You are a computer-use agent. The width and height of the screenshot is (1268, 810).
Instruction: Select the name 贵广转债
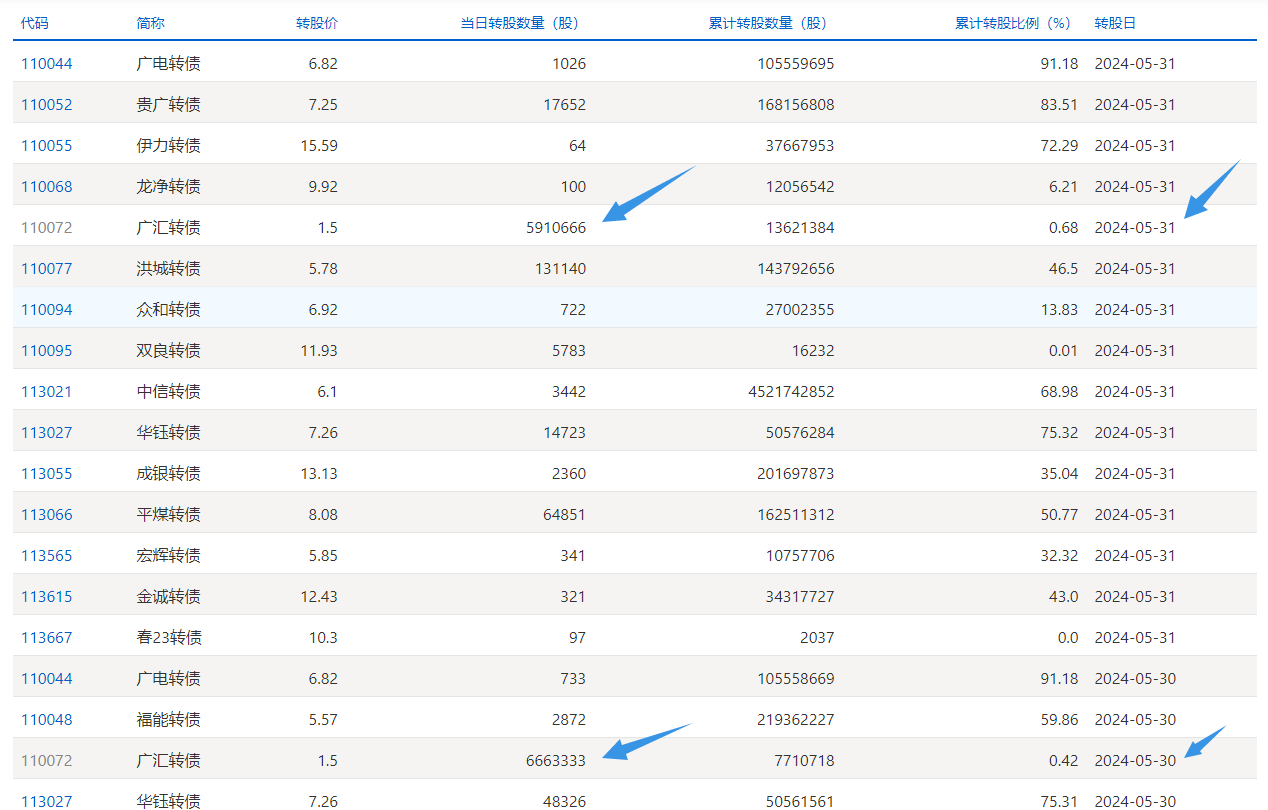[169, 105]
